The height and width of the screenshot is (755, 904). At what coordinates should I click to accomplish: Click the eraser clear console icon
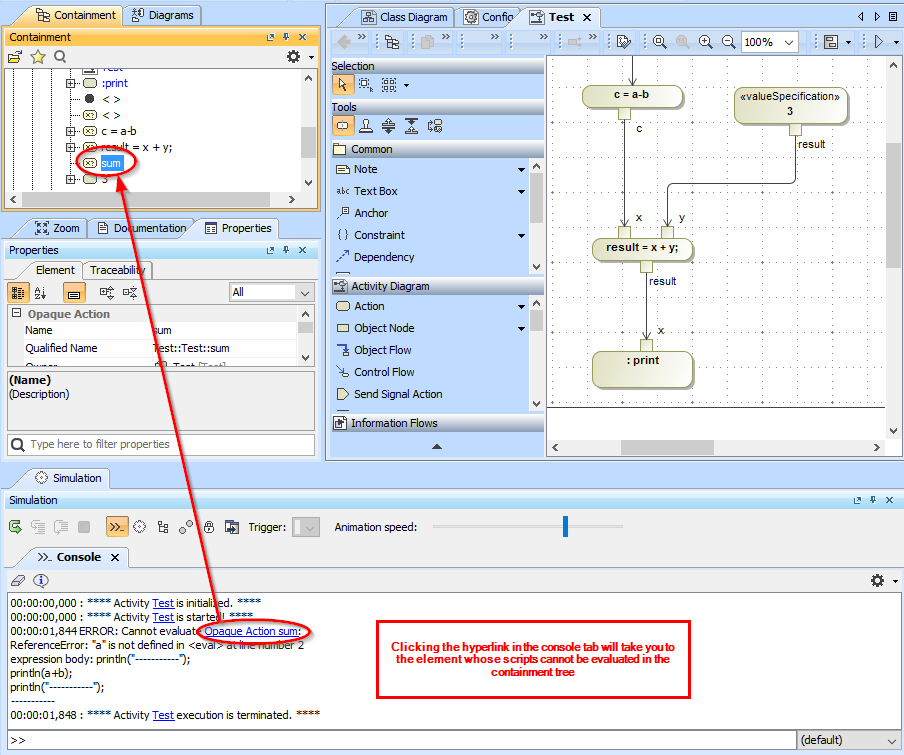[17, 580]
